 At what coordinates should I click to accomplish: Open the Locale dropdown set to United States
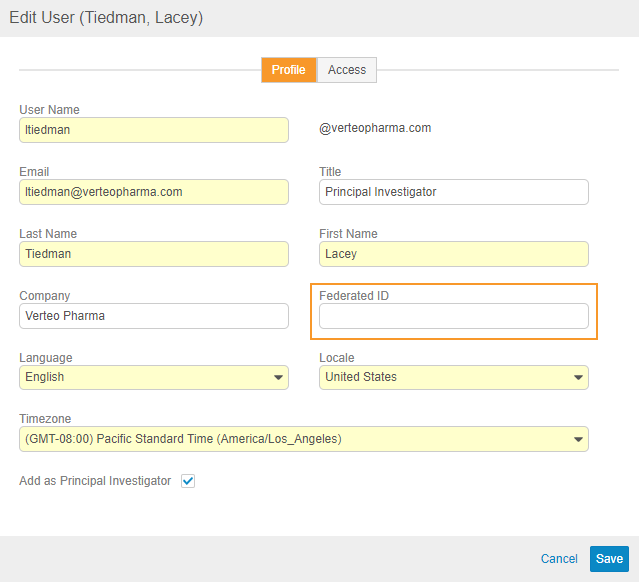point(453,378)
